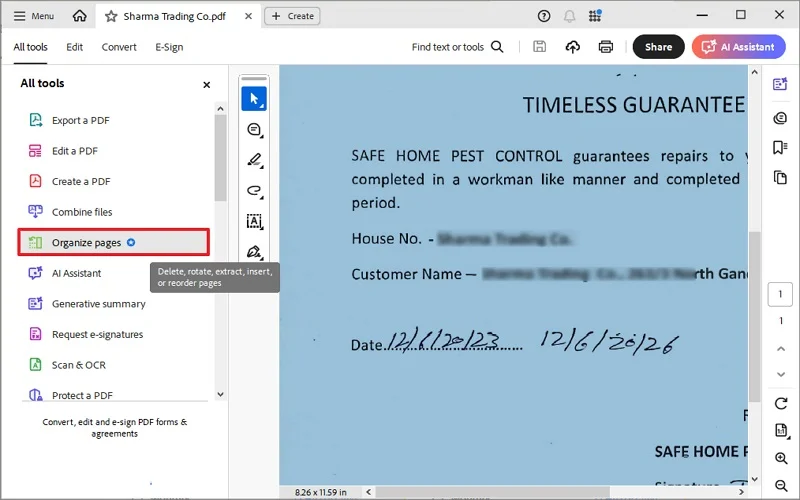Open the hamburger Menu

coord(34,16)
